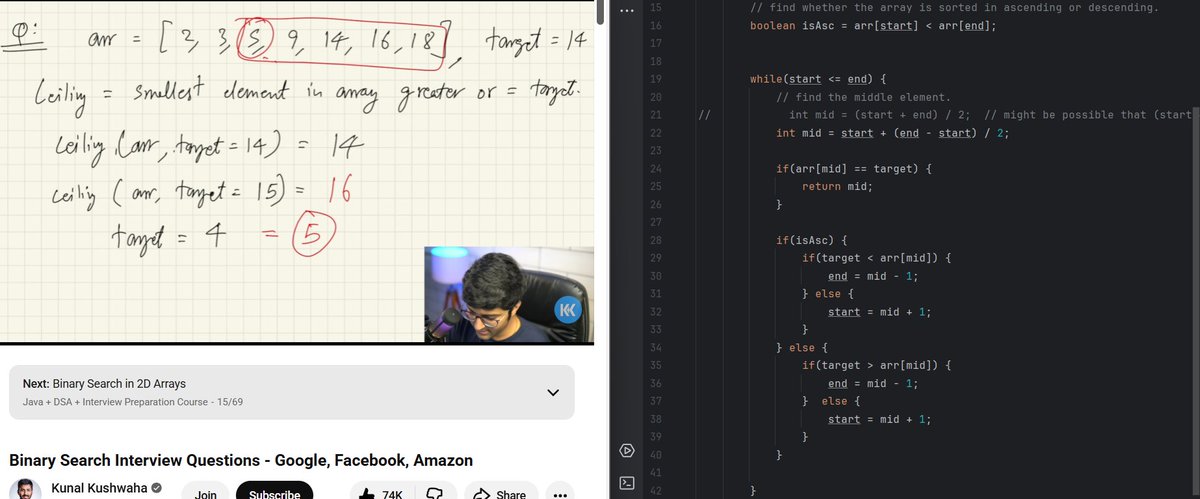Image resolution: width=1200 pixels, height=499 pixels.
Task: Open the Terminal tool window icon in IDE sidebar
Action: 626,483
